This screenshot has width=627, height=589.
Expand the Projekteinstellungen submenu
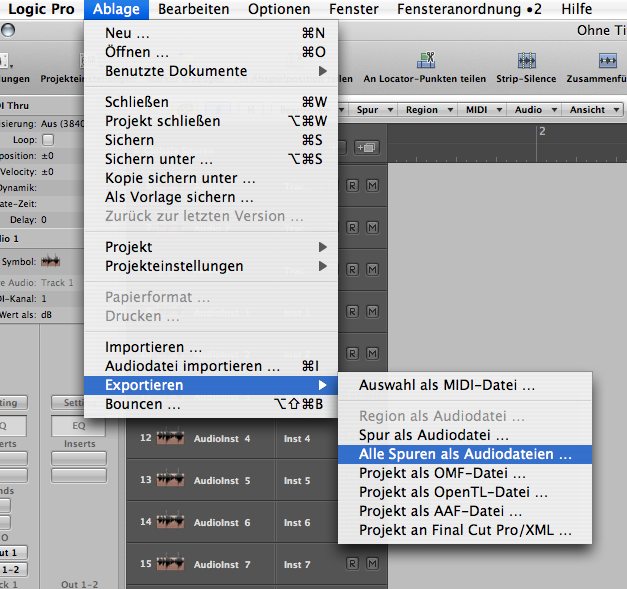coord(211,266)
